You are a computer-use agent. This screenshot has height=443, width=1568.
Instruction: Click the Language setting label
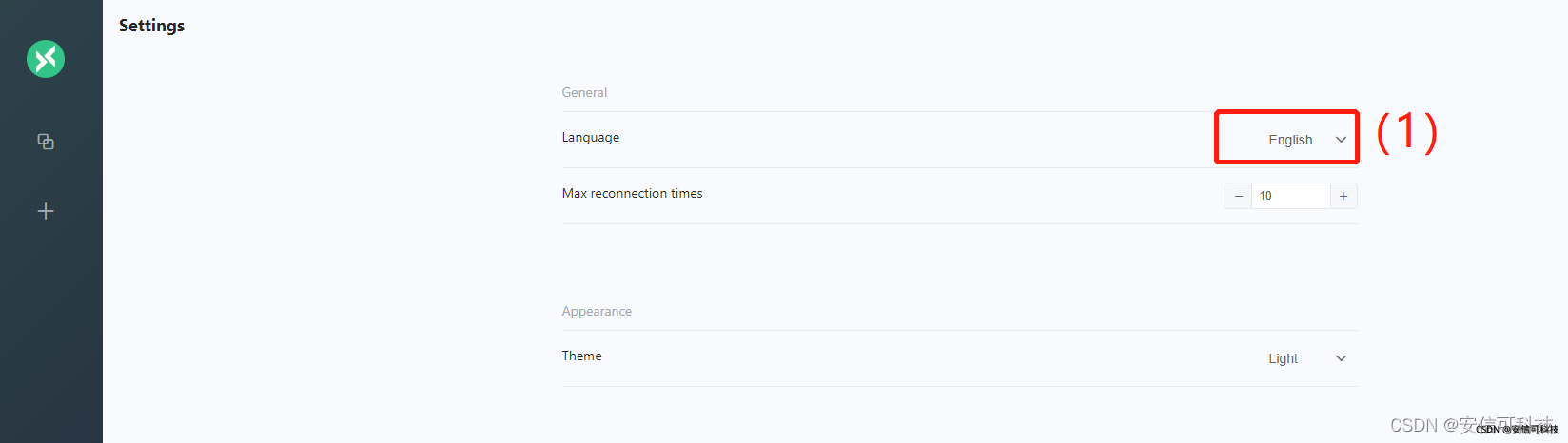(590, 138)
